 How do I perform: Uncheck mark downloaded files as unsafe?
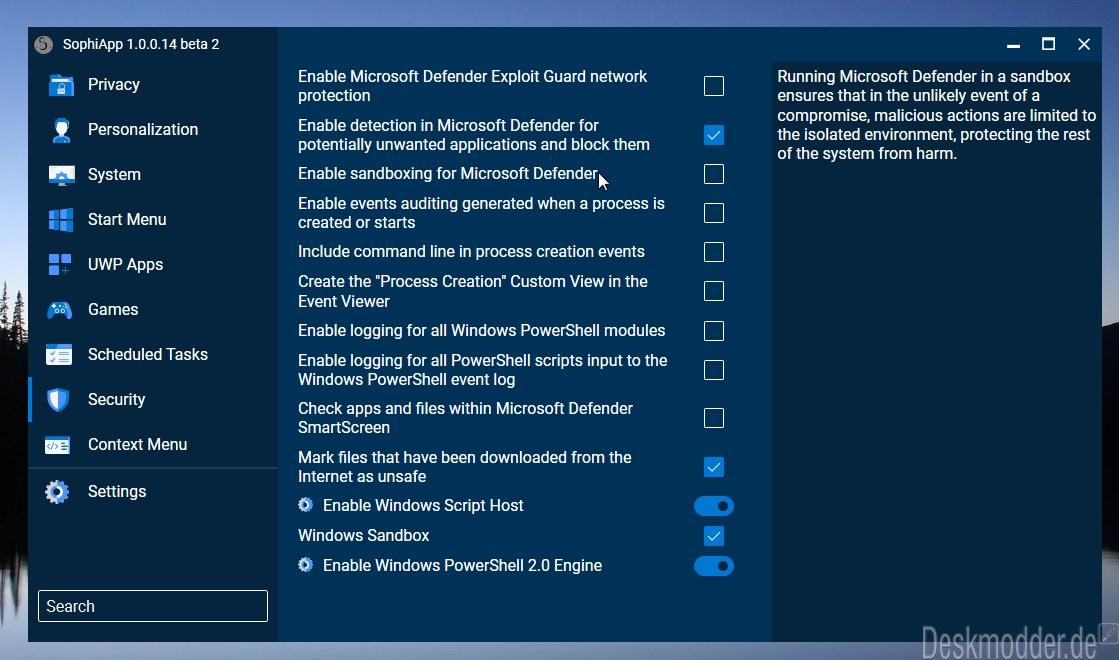click(x=714, y=467)
